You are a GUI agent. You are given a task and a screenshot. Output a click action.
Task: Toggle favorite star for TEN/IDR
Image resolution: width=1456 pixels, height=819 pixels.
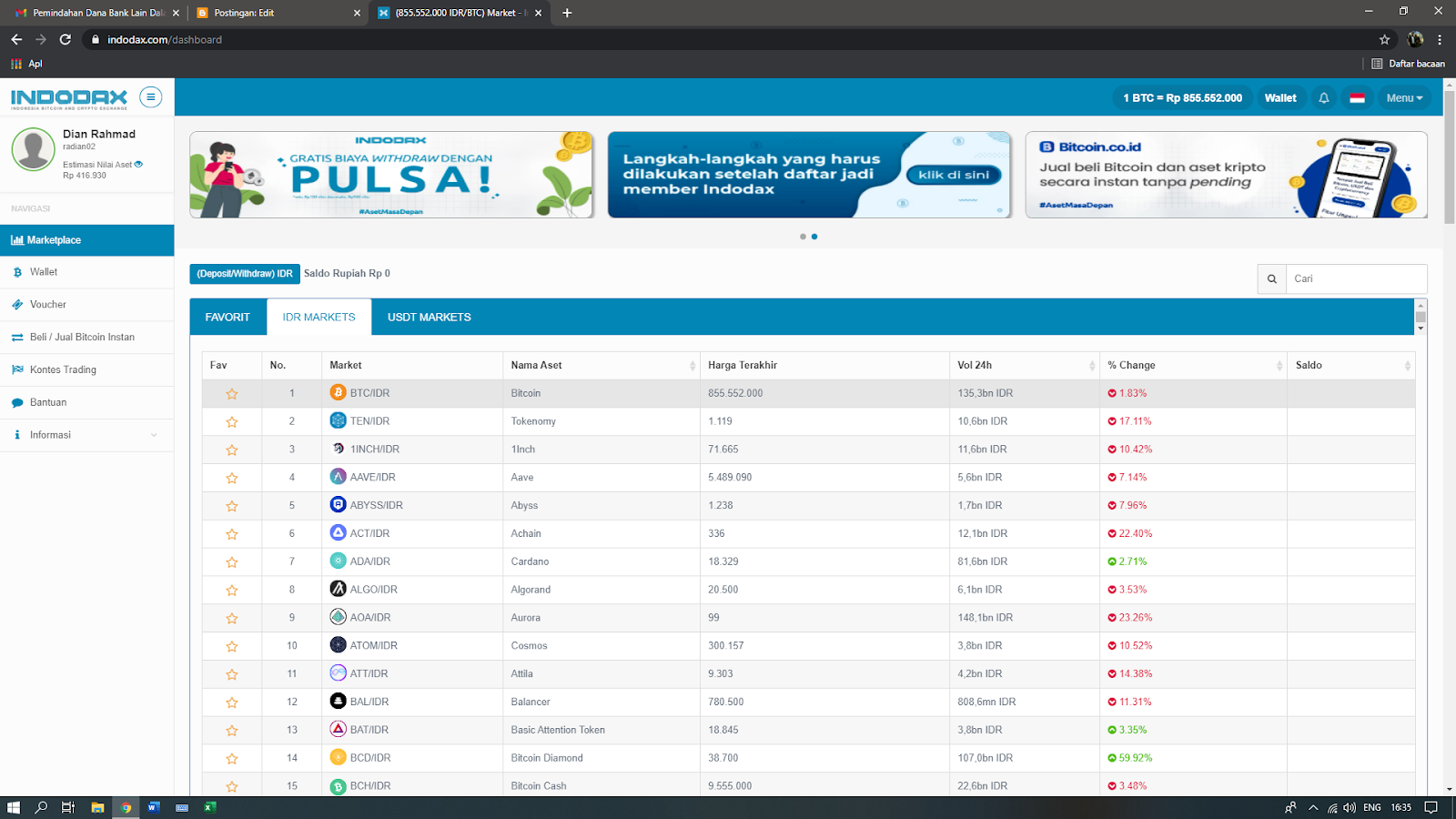point(232,422)
